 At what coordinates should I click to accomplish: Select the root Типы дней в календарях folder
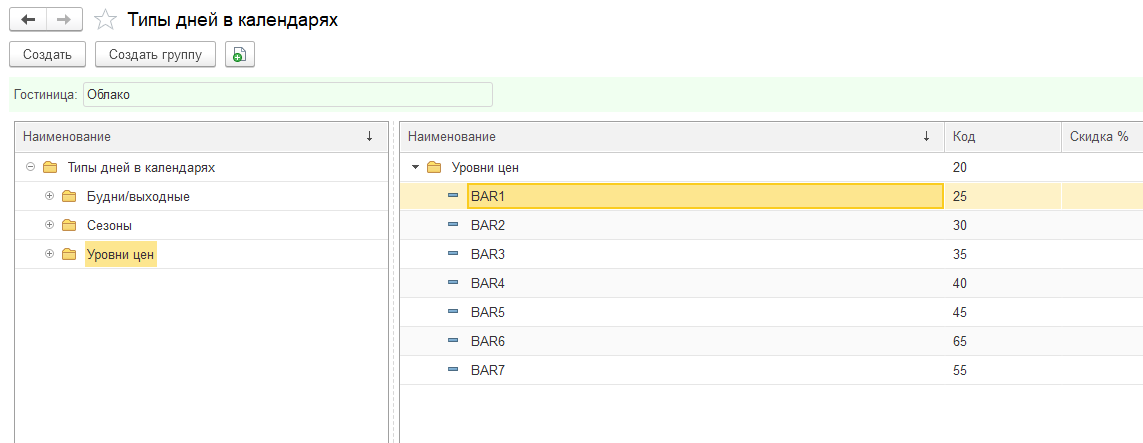(141, 168)
